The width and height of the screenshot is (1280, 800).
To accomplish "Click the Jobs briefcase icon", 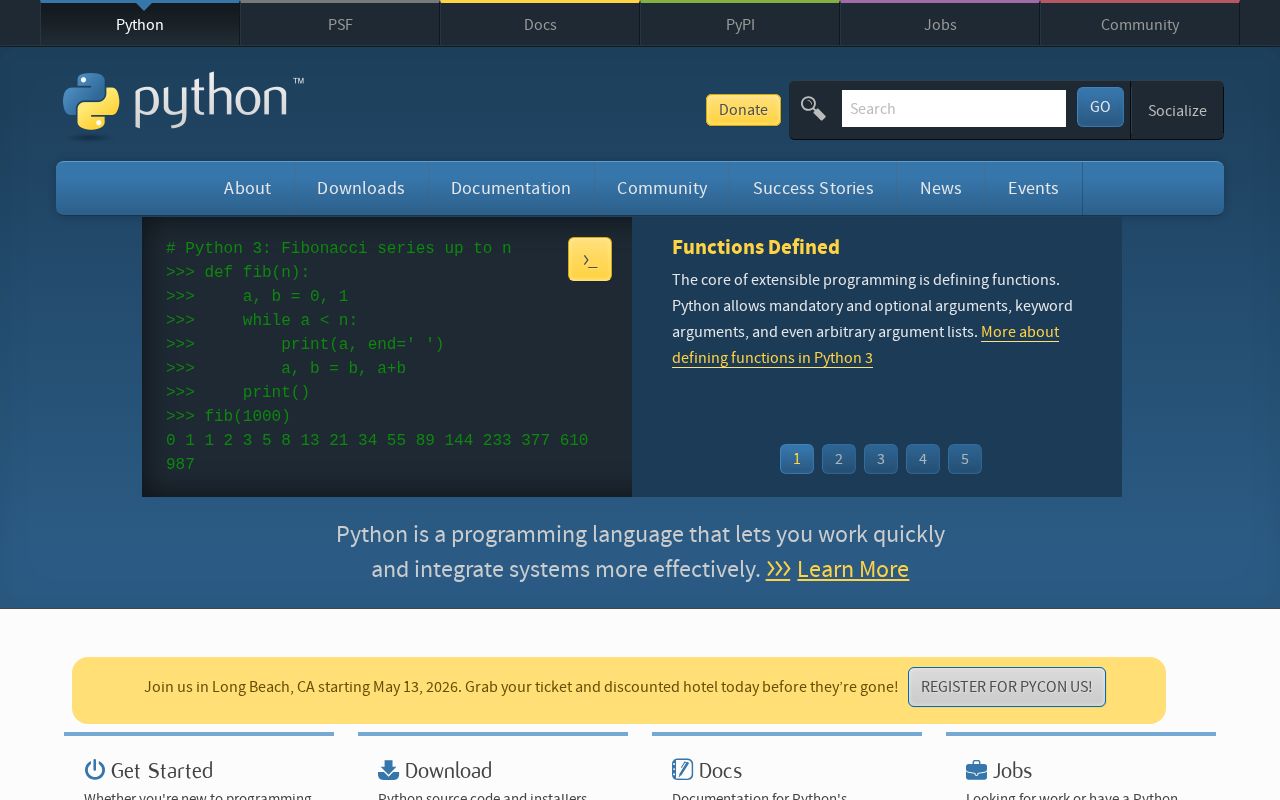I will 976,770.
